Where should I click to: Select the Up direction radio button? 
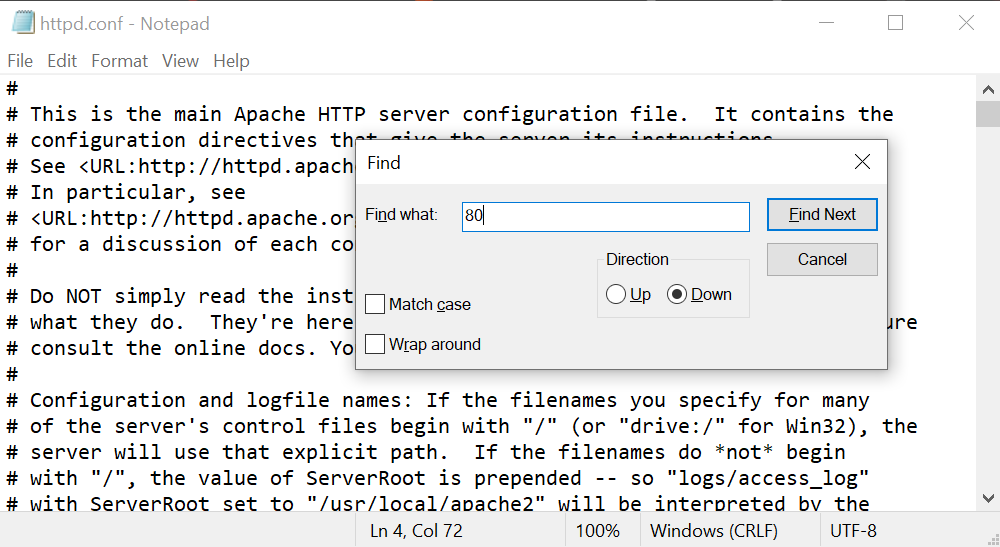point(615,294)
